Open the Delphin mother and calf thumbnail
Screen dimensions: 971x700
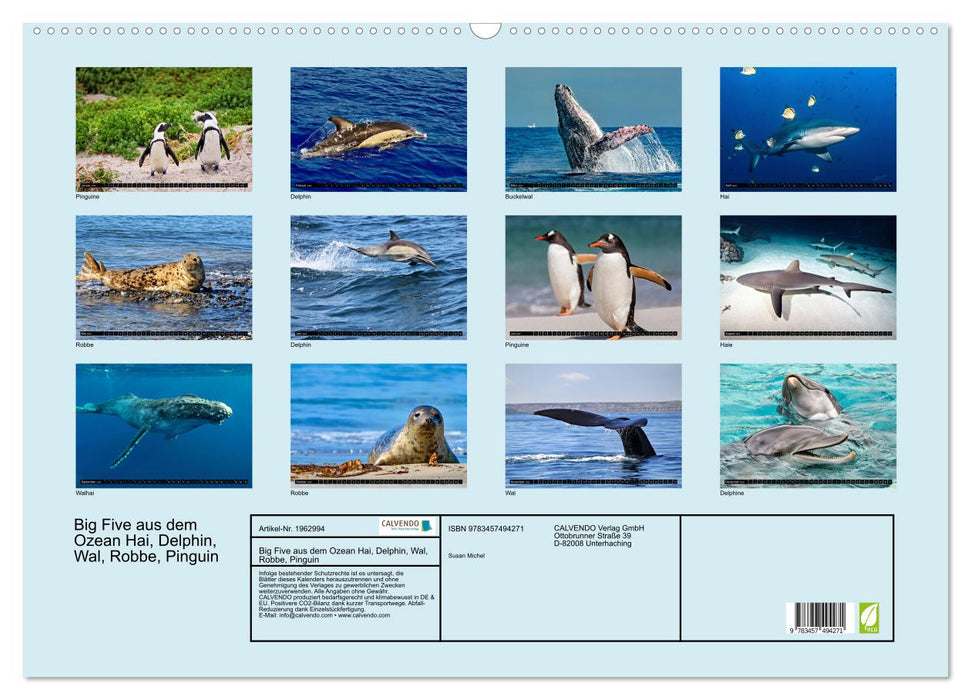(x=377, y=128)
